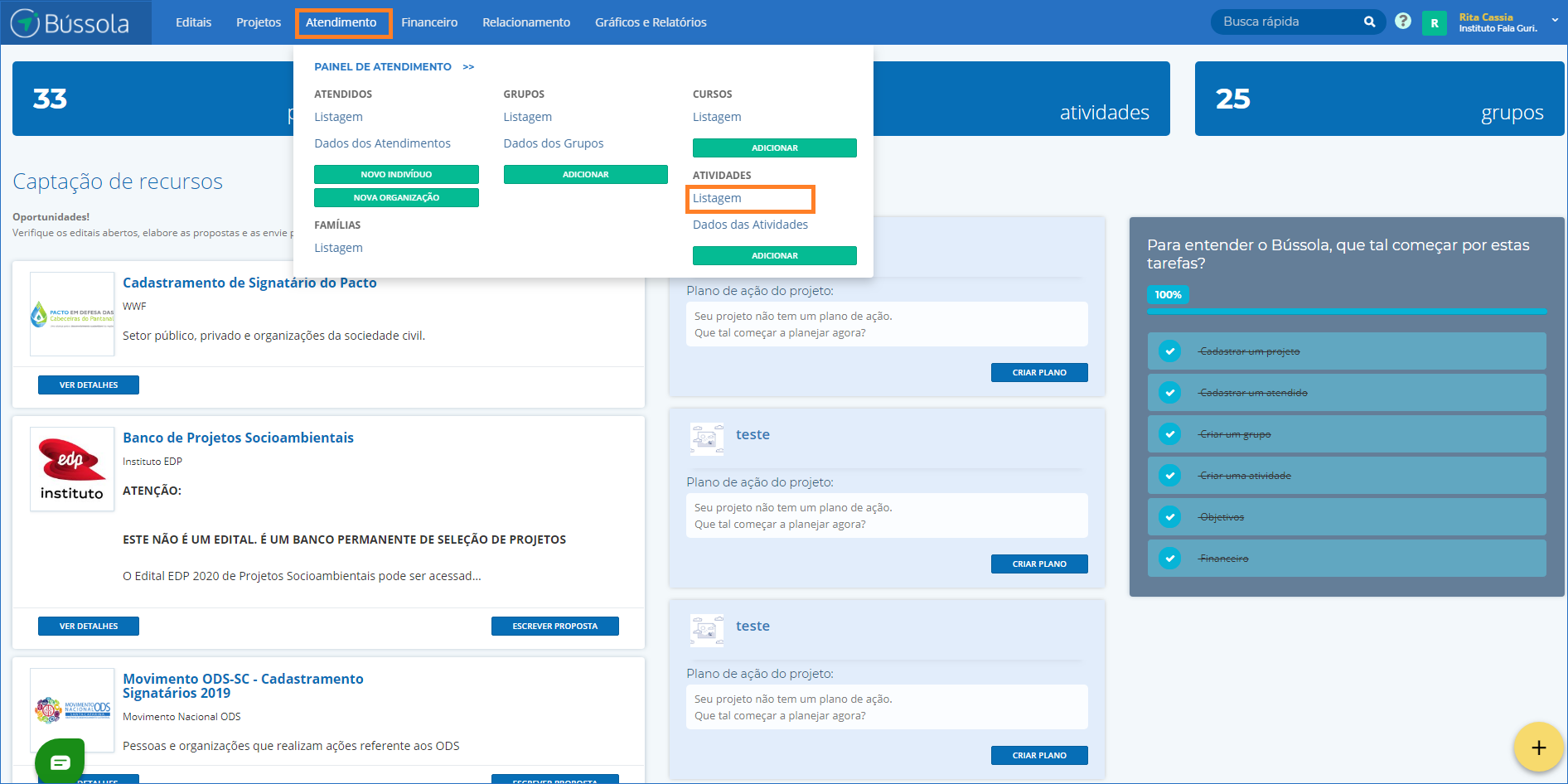Click the Bússola compass logo
The height and width of the screenshot is (784, 1568).
coord(25,22)
